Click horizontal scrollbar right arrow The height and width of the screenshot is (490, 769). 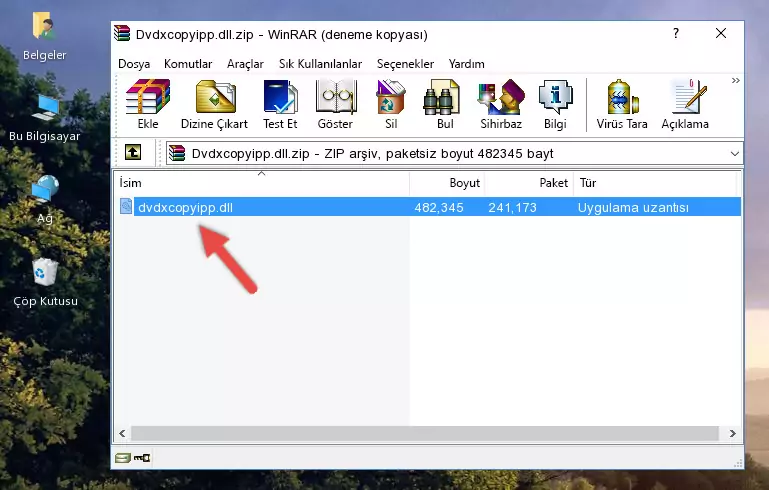pyautogui.click(x=733, y=434)
